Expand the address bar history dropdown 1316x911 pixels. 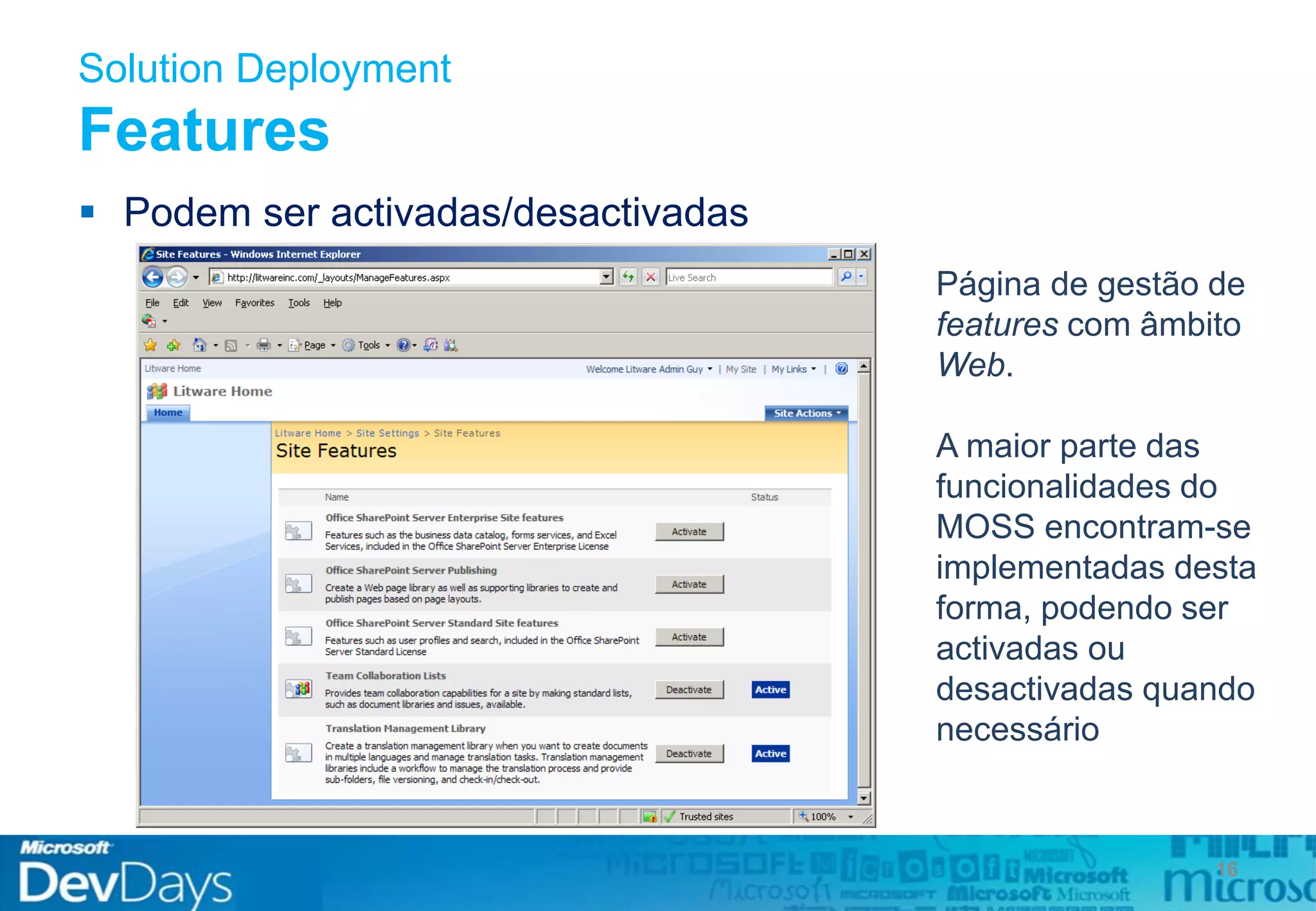[x=607, y=278]
